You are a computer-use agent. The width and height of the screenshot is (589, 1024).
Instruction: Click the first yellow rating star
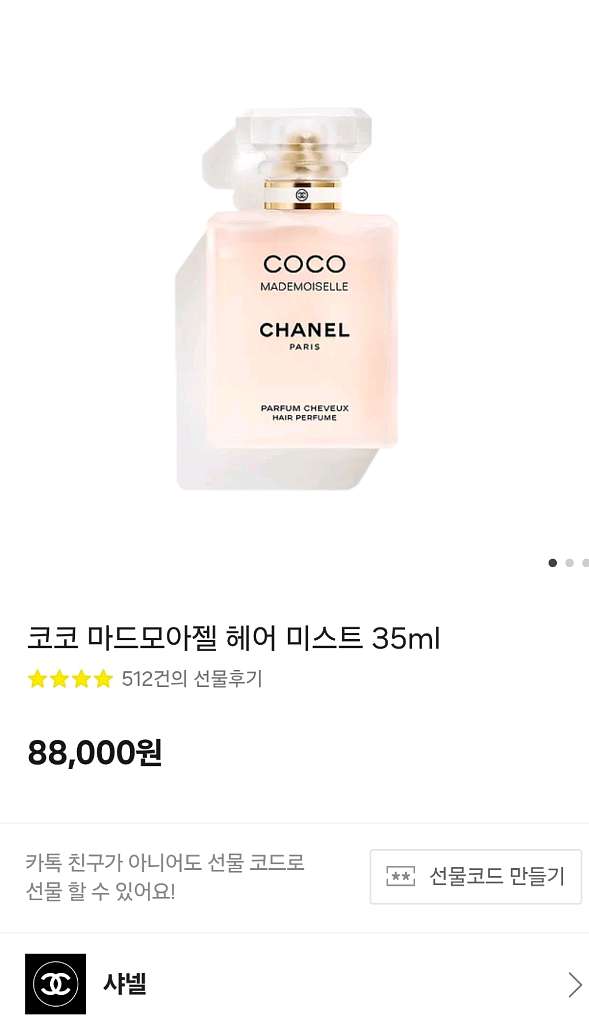(37, 679)
